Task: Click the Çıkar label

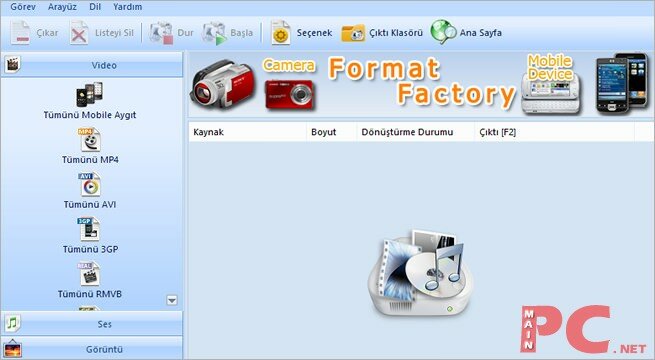Action: point(47,33)
